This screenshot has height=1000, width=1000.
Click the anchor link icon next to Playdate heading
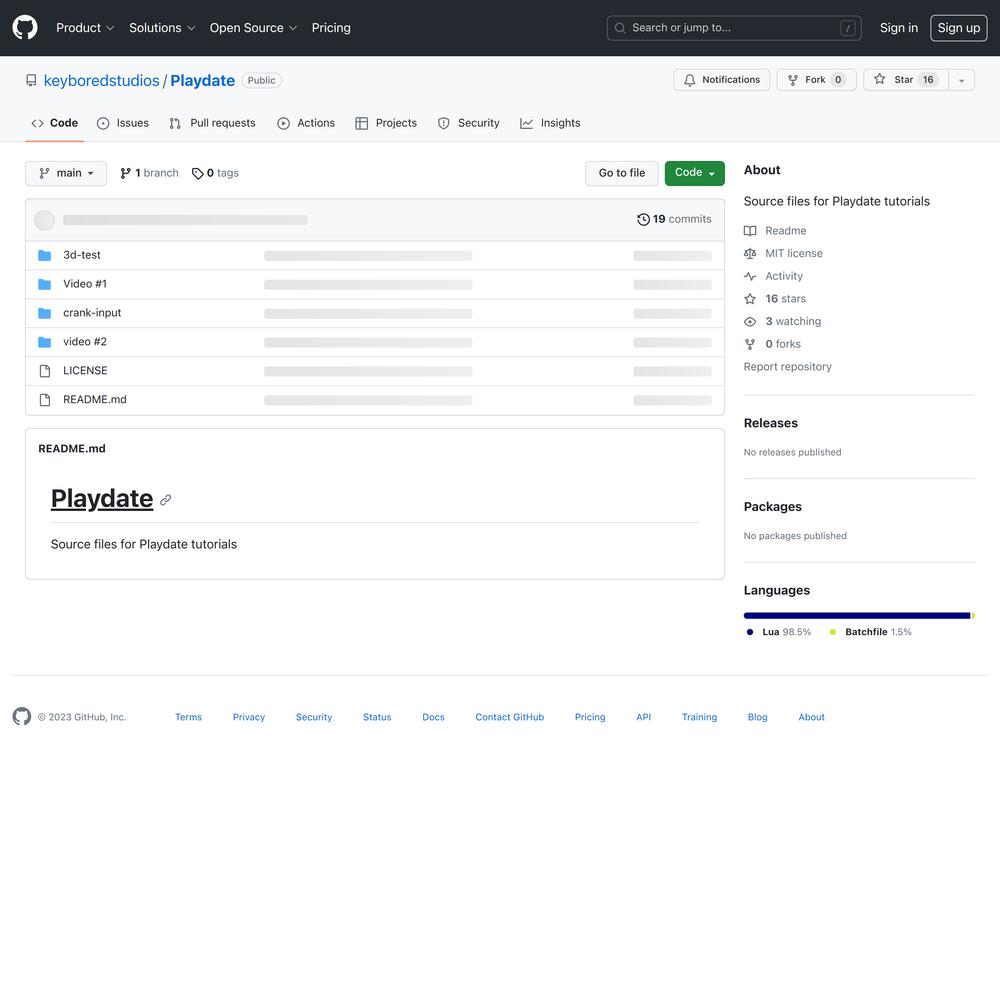(166, 500)
